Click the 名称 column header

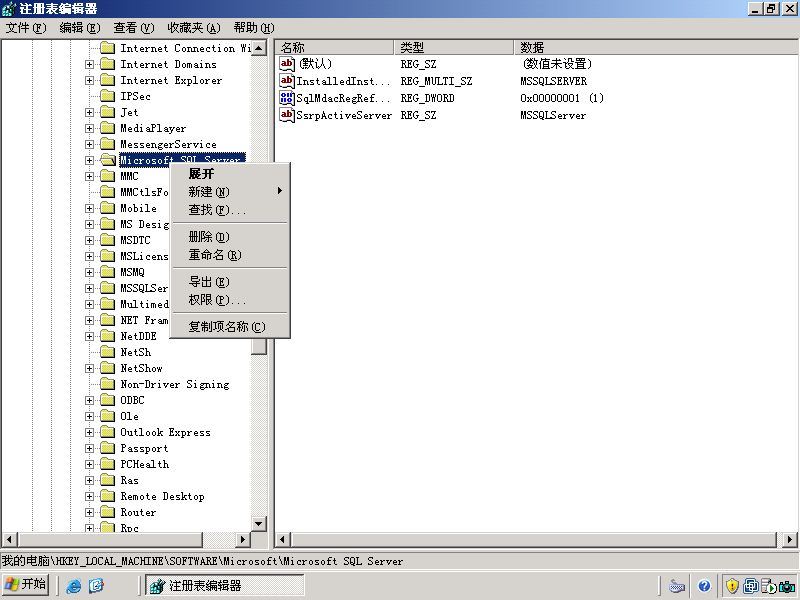click(335, 47)
